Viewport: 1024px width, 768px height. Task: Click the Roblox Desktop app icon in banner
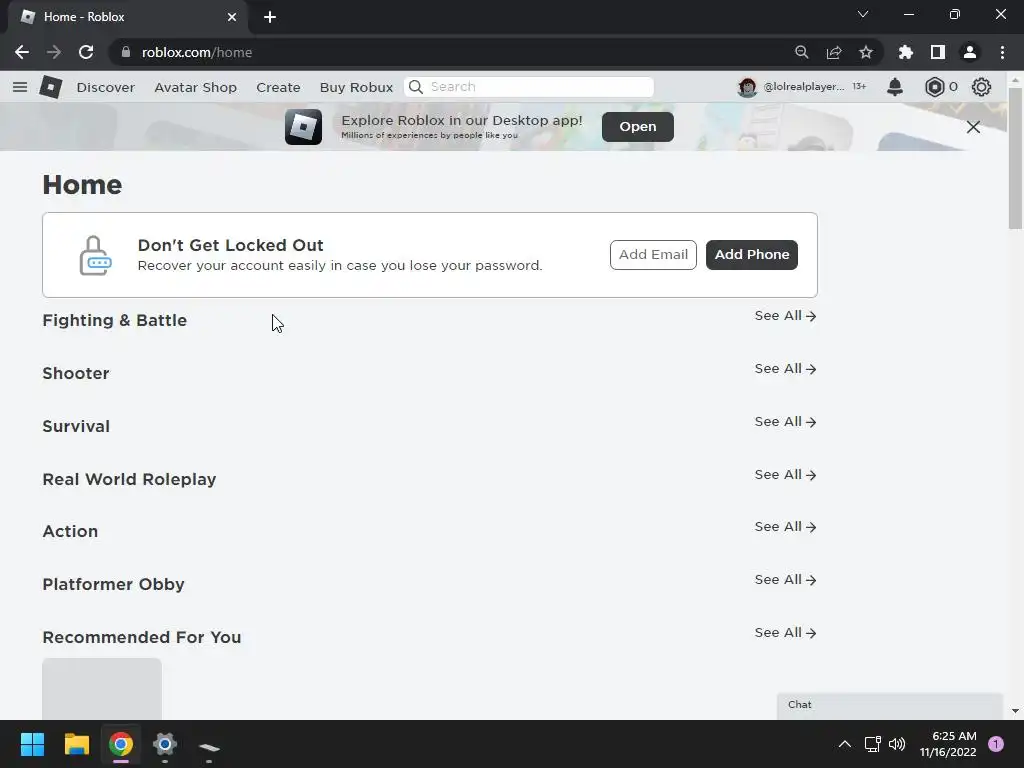click(x=303, y=127)
